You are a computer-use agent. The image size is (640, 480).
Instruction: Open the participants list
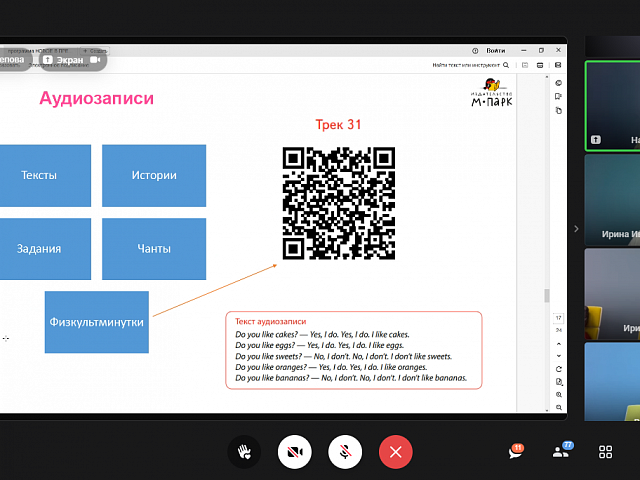pos(560,452)
